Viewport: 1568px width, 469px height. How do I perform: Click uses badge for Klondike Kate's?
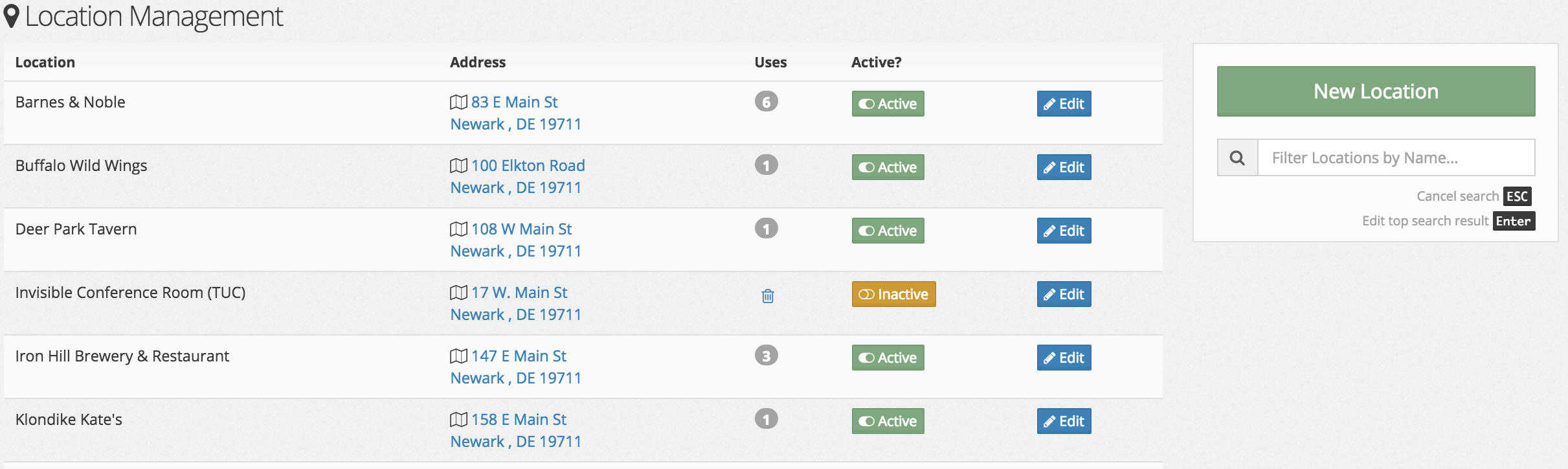(767, 419)
